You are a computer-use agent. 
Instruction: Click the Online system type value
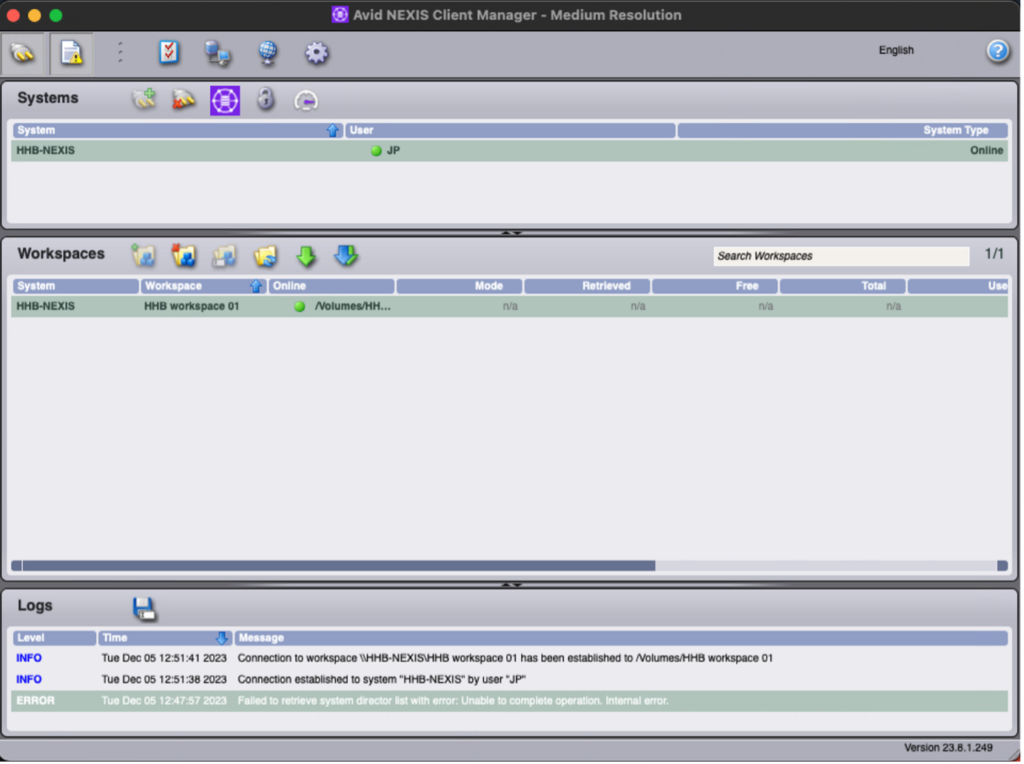click(986, 151)
